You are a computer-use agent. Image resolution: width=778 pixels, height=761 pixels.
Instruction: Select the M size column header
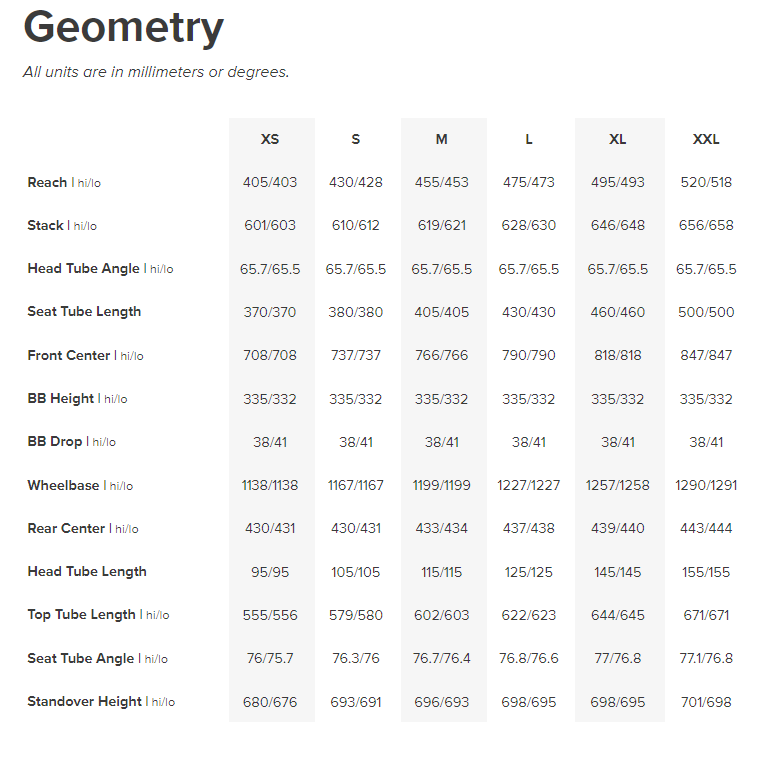click(x=441, y=139)
